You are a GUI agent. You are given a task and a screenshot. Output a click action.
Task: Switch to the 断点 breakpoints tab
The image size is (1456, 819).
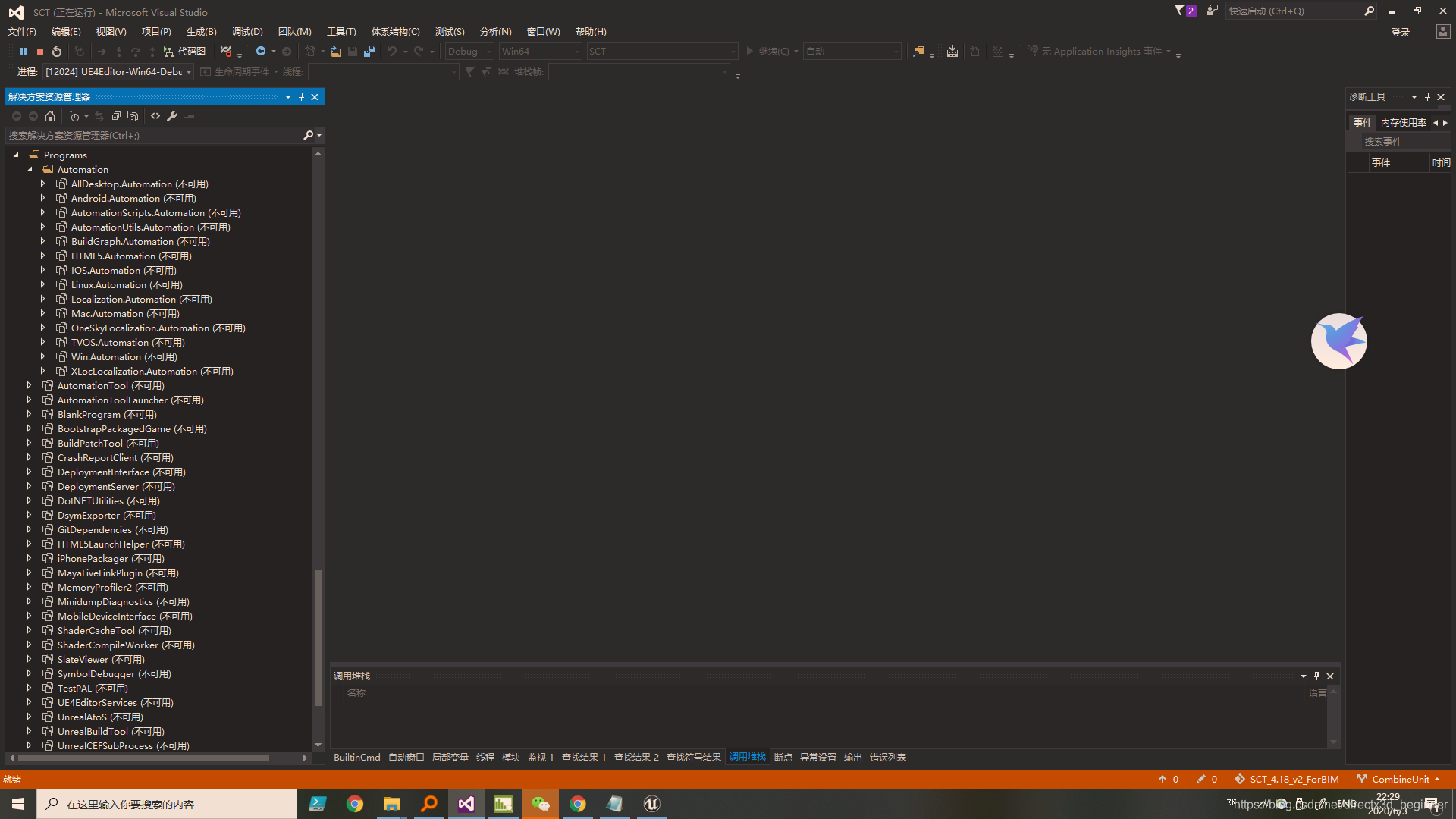[783, 757]
